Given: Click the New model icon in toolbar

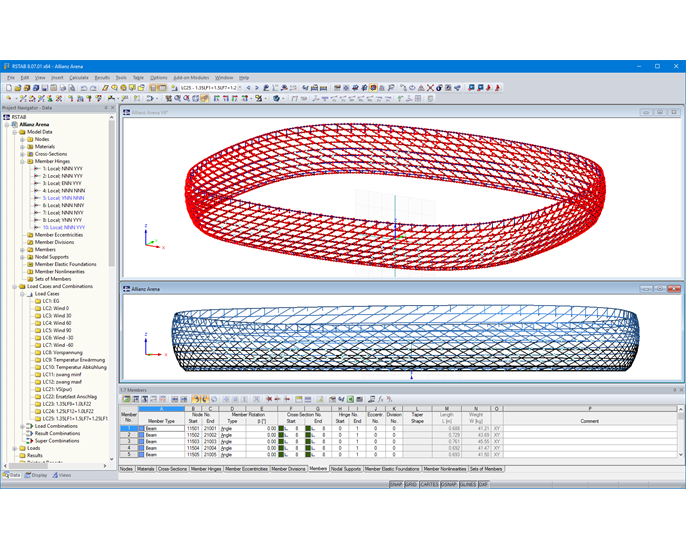Looking at the screenshot, I should 8,88.
